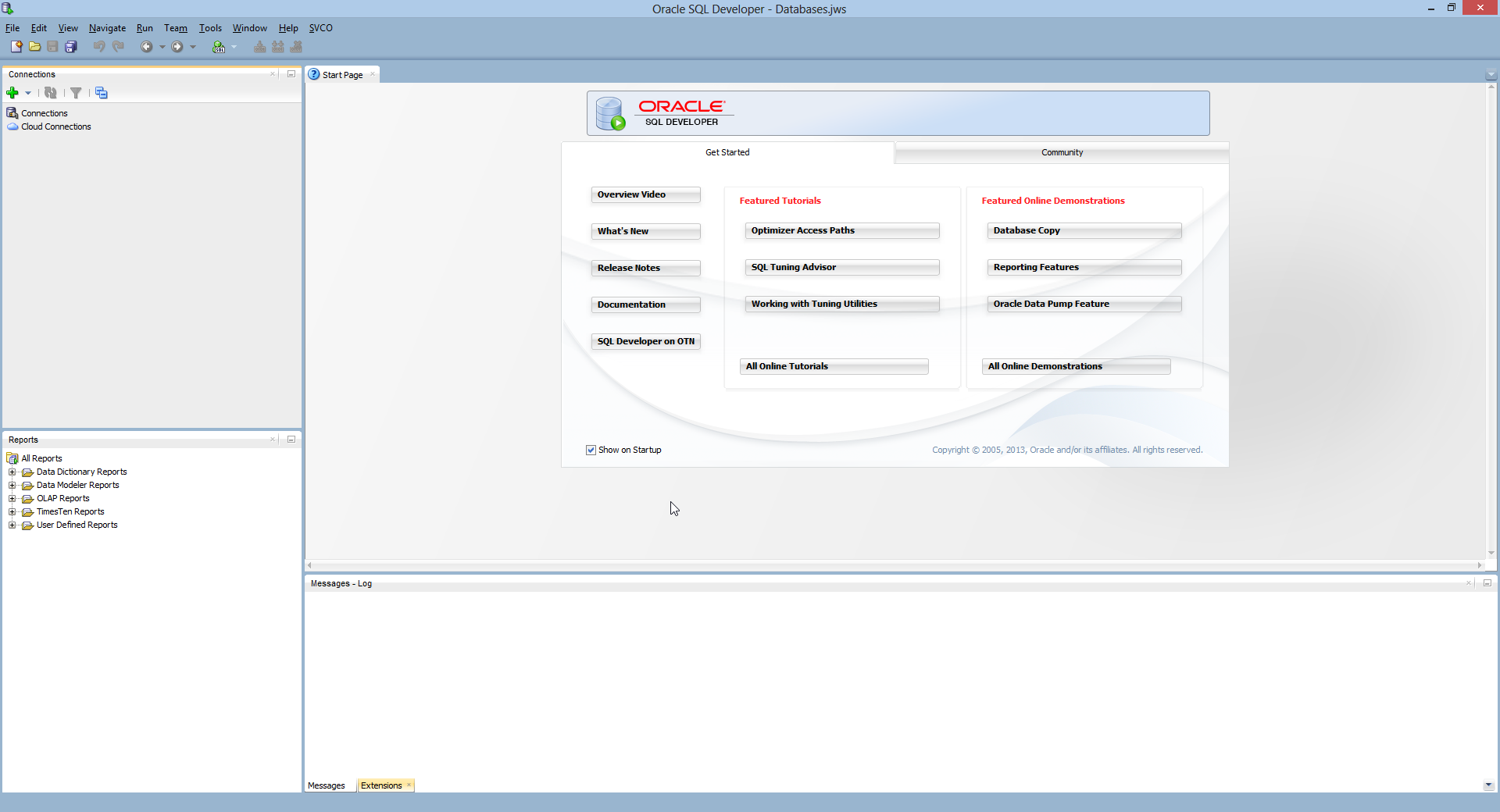This screenshot has width=1500, height=812.
Task: Click All Online Demonstrations button
Action: click(x=1076, y=366)
